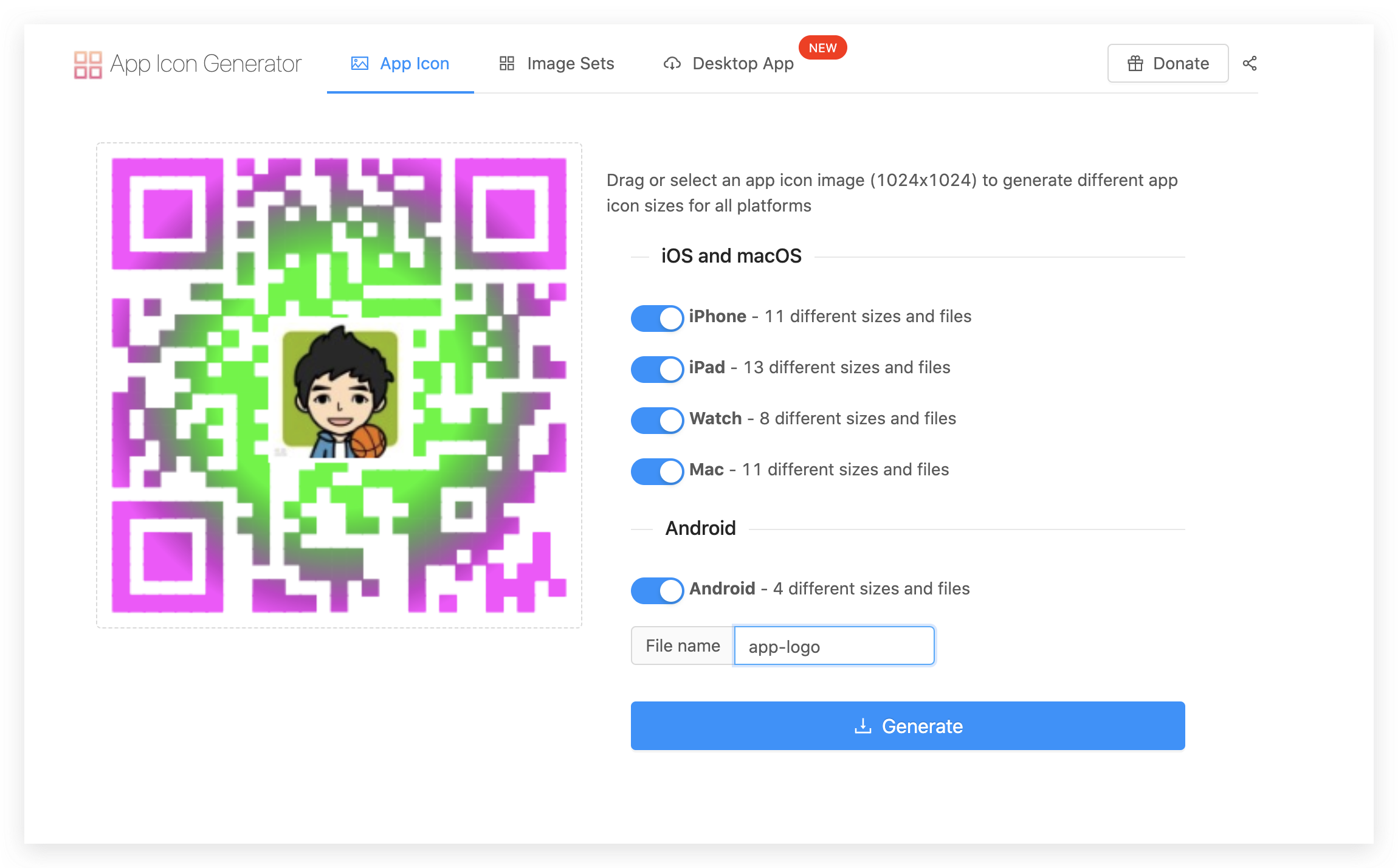Click the cloud download icon on Desktop App
Image resolution: width=1398 pixels, height=868 pixels.
[x=672, y=63]
